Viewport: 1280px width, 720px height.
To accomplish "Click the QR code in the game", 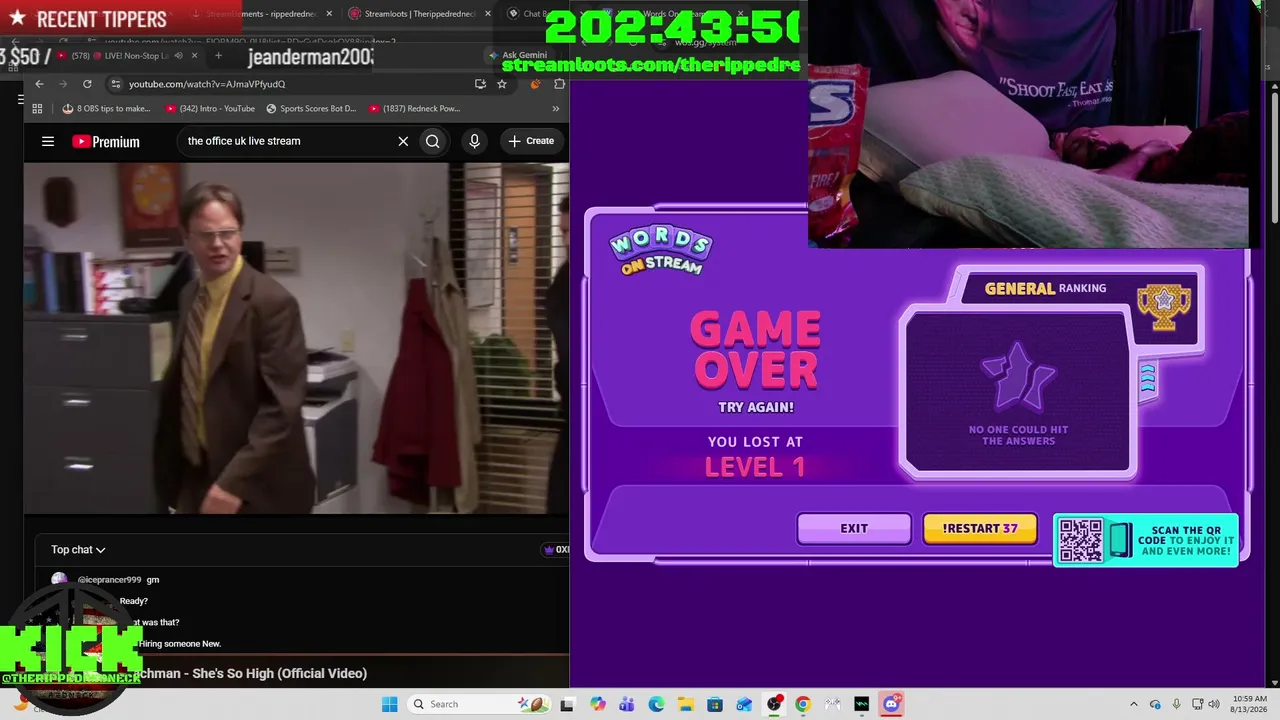I will [x=1081, y=540].
